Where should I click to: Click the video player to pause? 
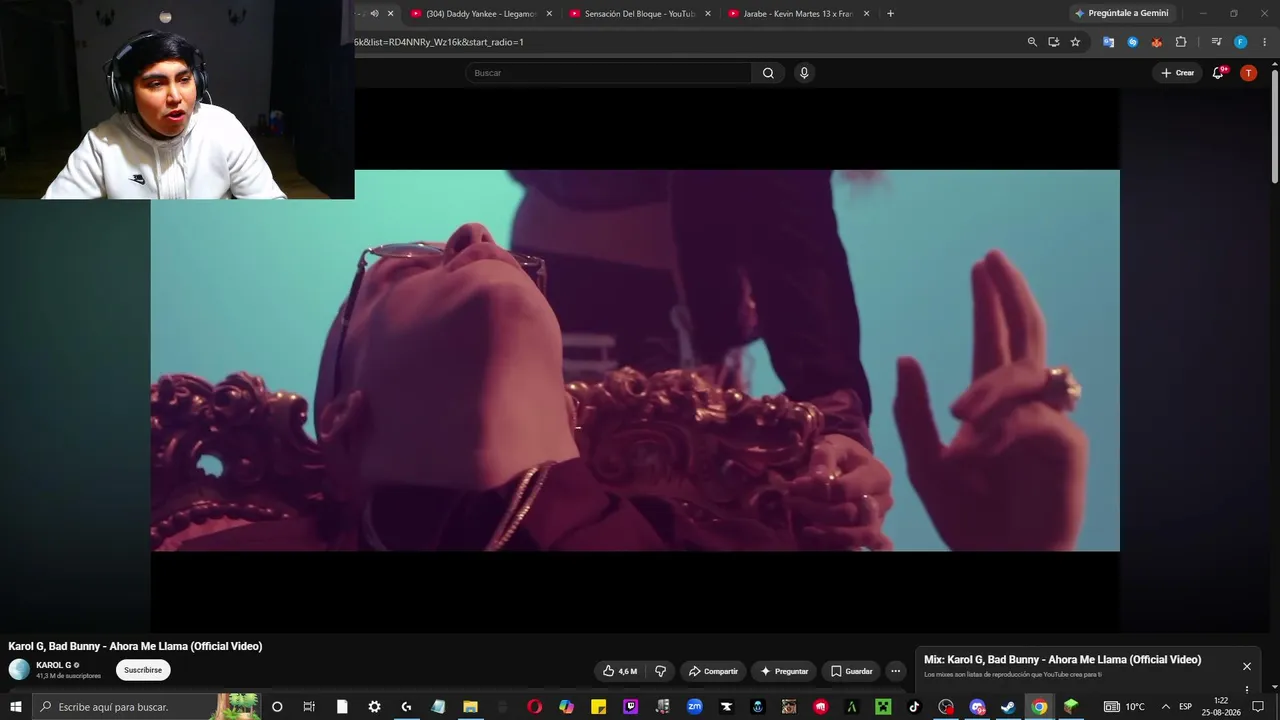click(x=635, y=360)
